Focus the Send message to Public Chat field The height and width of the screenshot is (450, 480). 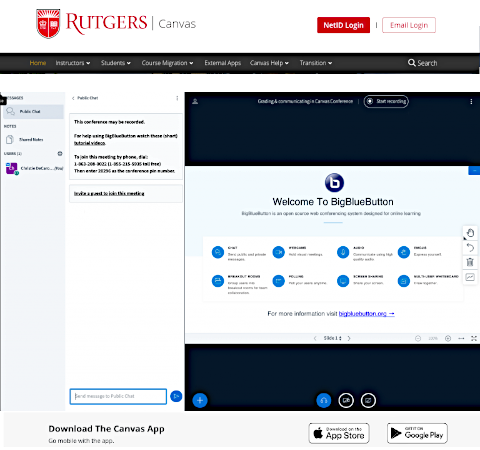pos(118,396)
